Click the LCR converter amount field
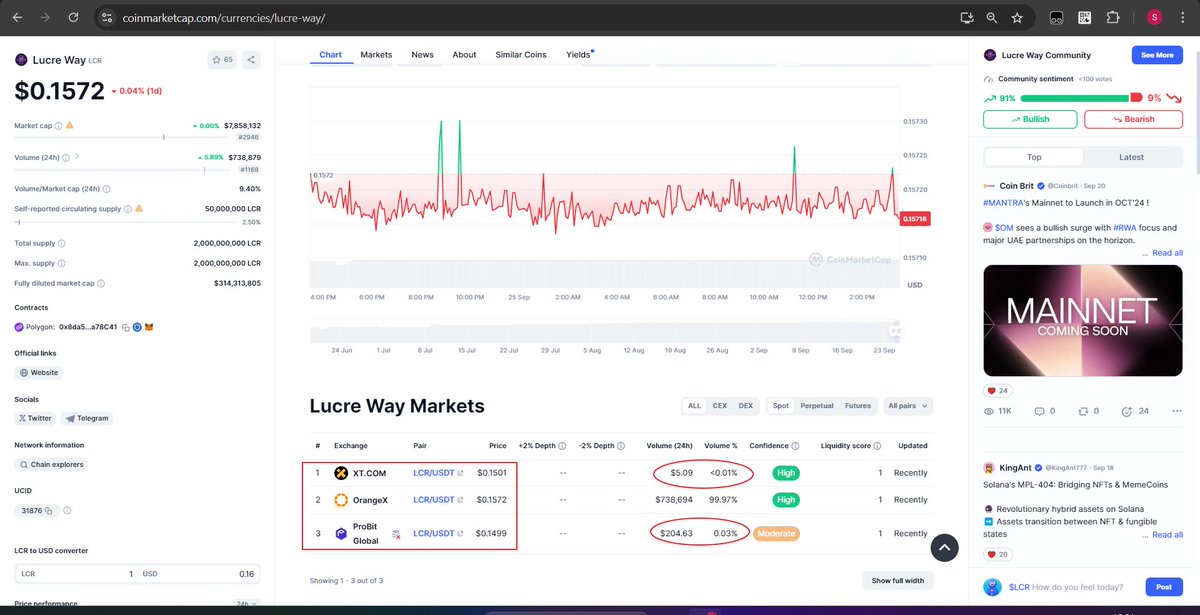 76,574
